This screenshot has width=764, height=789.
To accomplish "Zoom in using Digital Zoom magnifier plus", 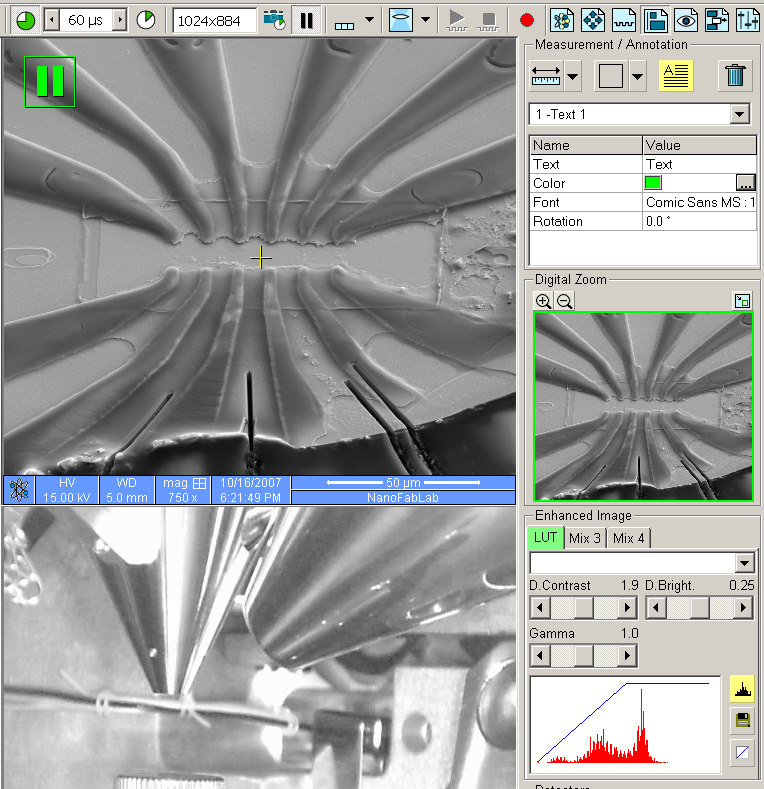I will click(x=543, y=301).
